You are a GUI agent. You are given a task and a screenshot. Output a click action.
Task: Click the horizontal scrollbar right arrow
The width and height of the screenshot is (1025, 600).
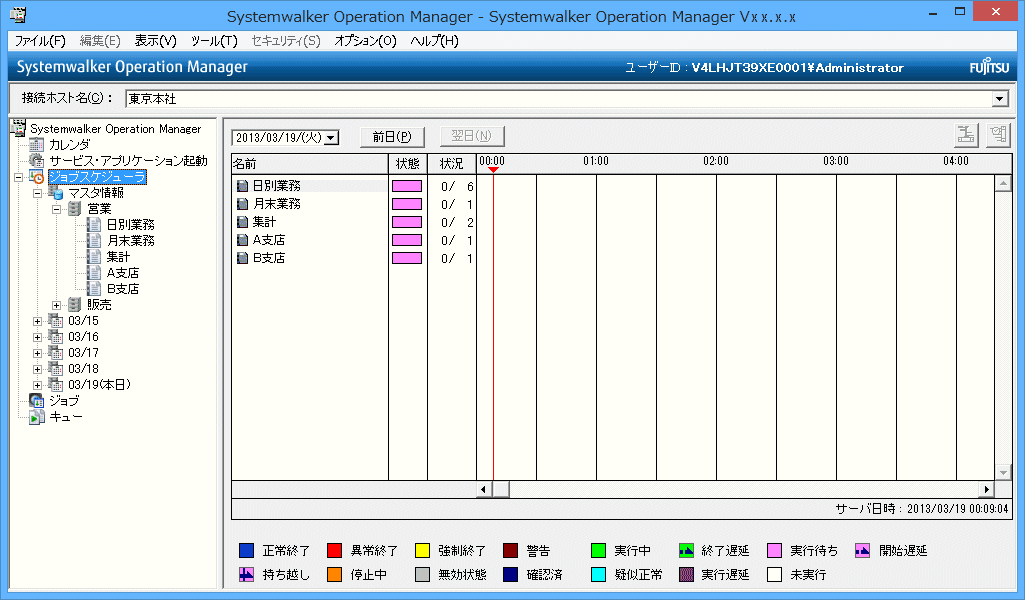tap(986, 489)
